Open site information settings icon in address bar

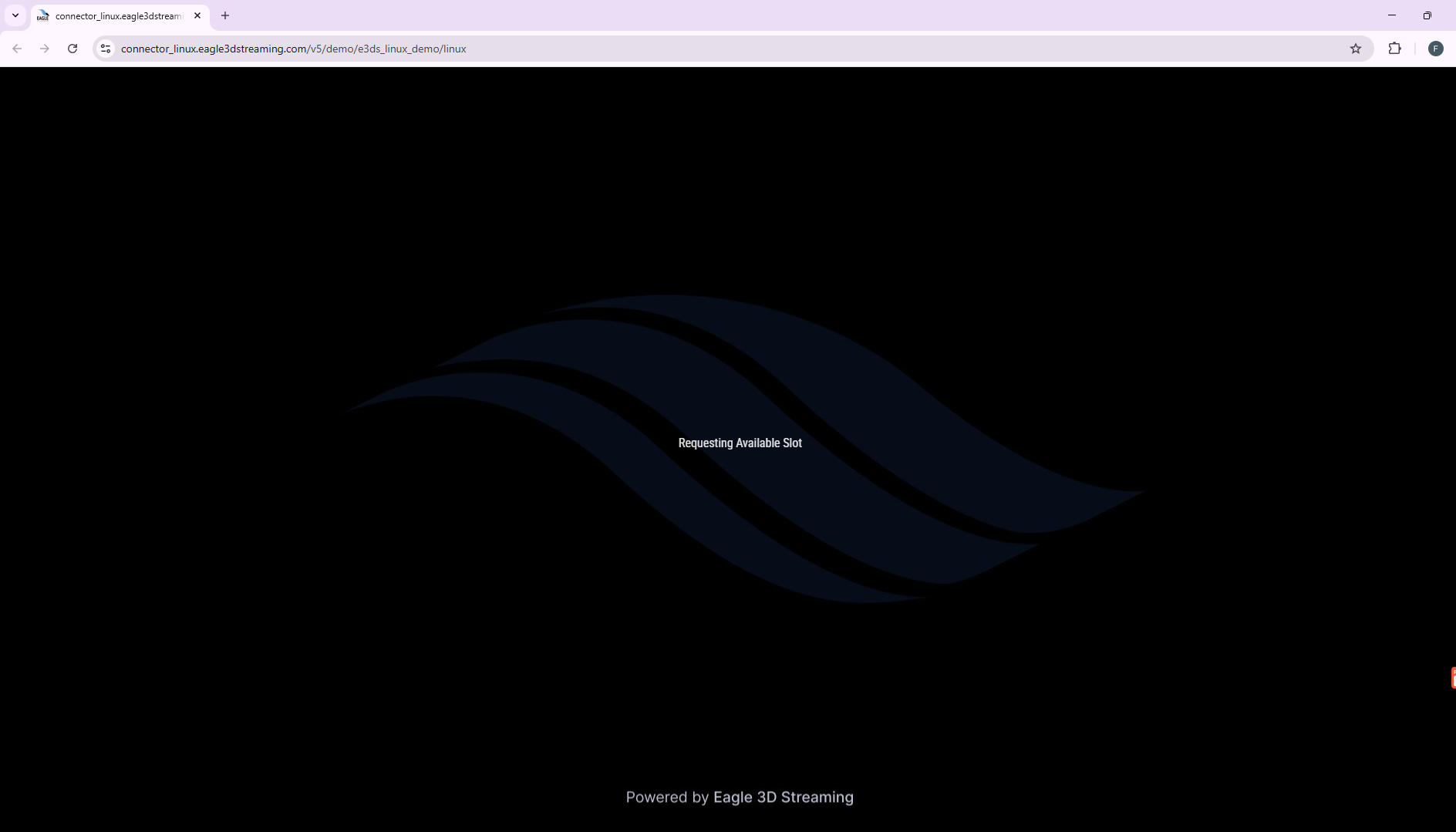[x=105, y=48]
